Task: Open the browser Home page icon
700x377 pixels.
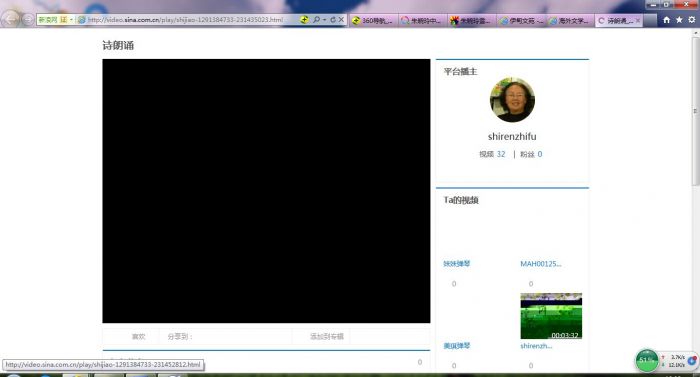Action: tap(667, 20)
